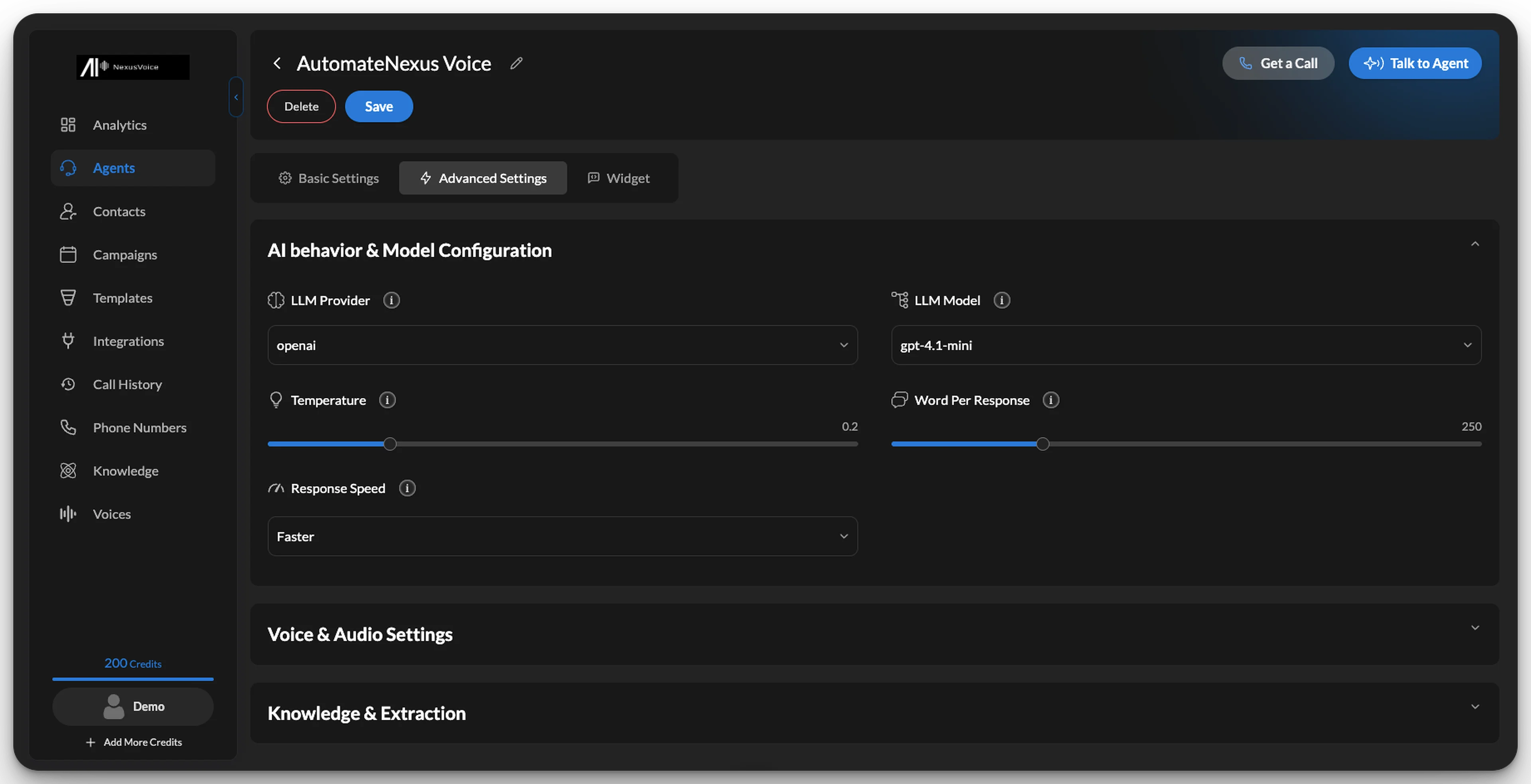Click the Phone Numbers handset icon
Image resolution: width=1531 pixels, height=784 pixels.
tap(68, 428)
